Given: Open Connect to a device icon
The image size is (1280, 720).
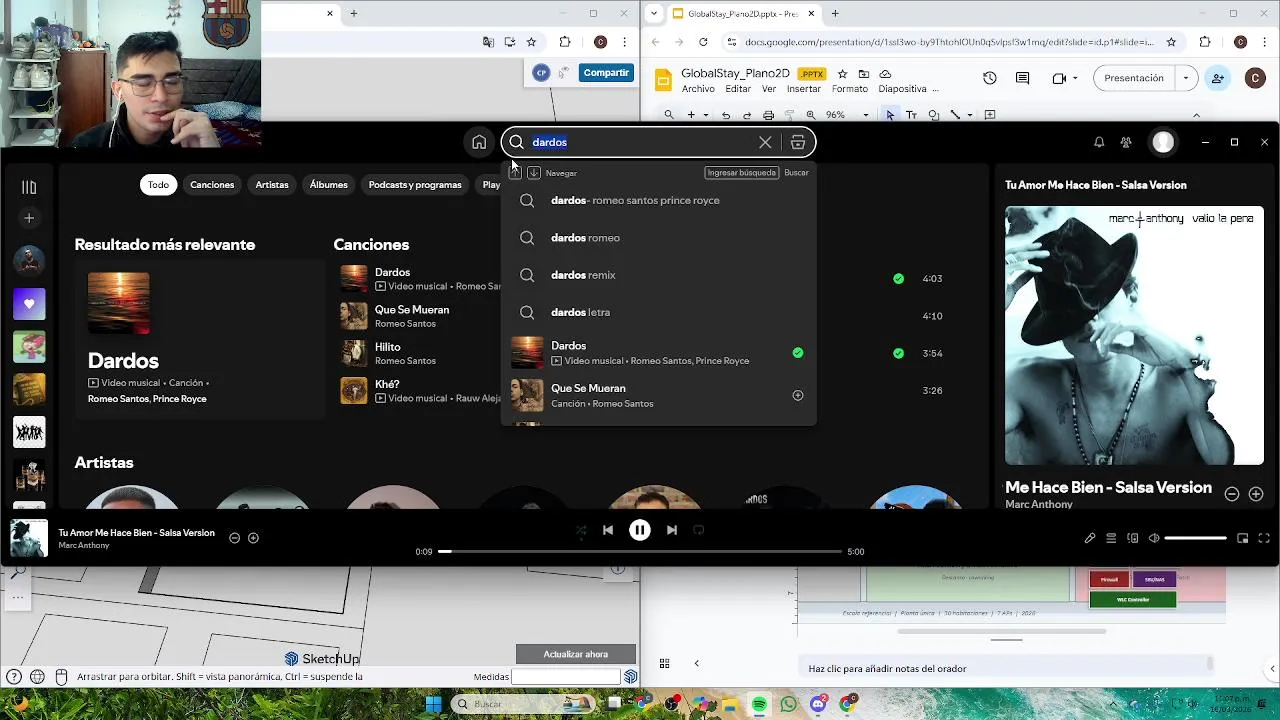Looking at the screenshot, I should 1132,538.
